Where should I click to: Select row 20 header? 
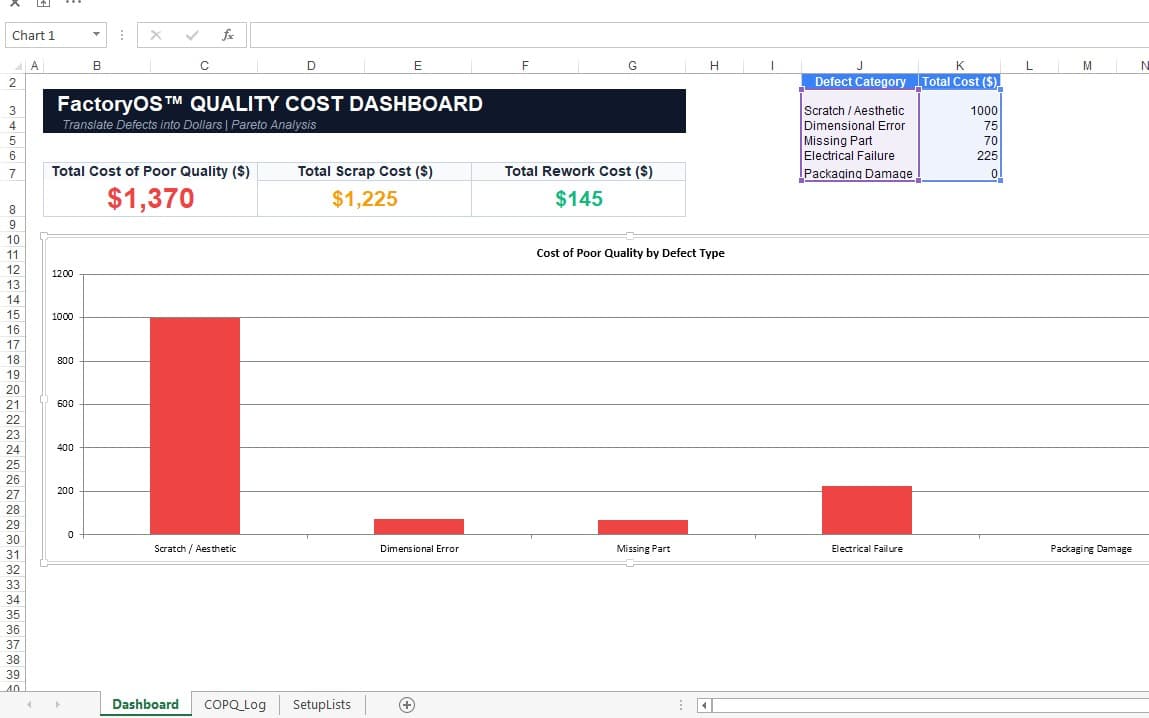[x=12, y=390]
